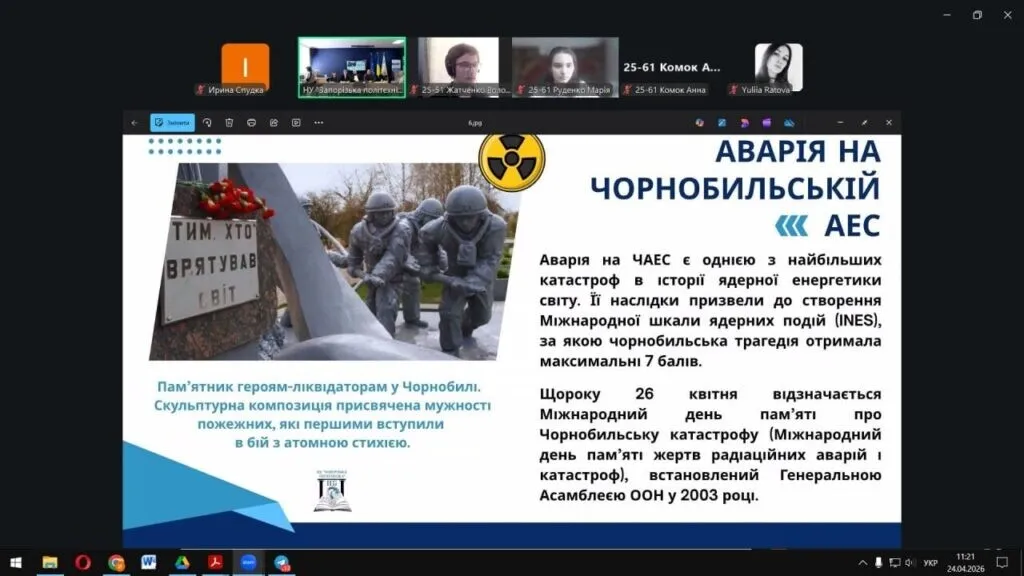Viewport: 1024px width, 576px height.
Task: Open the notification center icon
Action: tap(1002, 563)
